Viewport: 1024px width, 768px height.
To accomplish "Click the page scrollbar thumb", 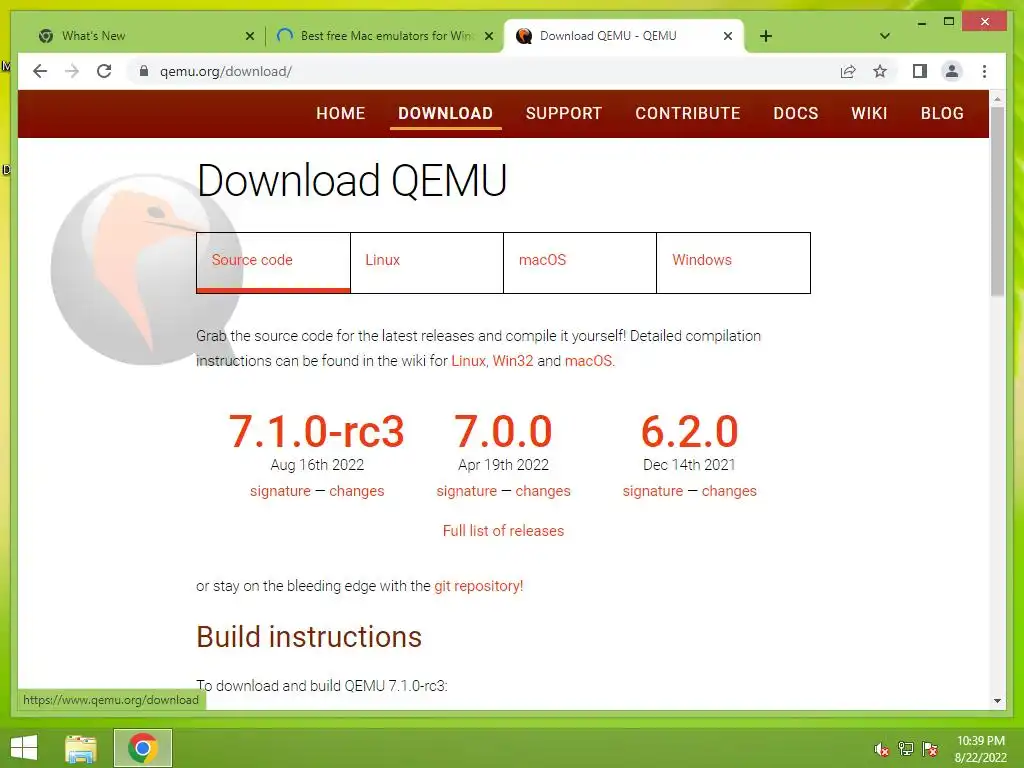I will point(997,201).
